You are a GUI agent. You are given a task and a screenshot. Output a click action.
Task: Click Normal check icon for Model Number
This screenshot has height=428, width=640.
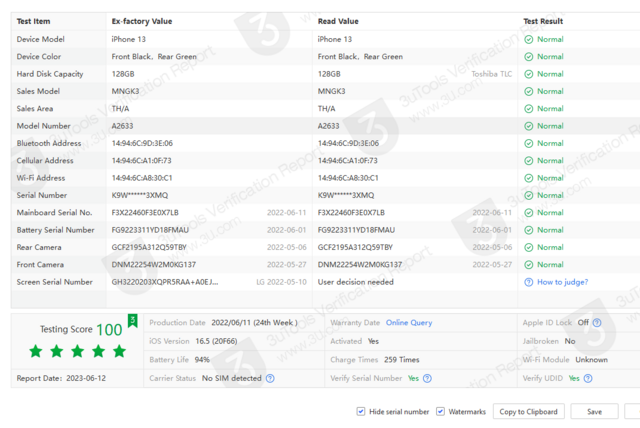[x=529, y=126]
